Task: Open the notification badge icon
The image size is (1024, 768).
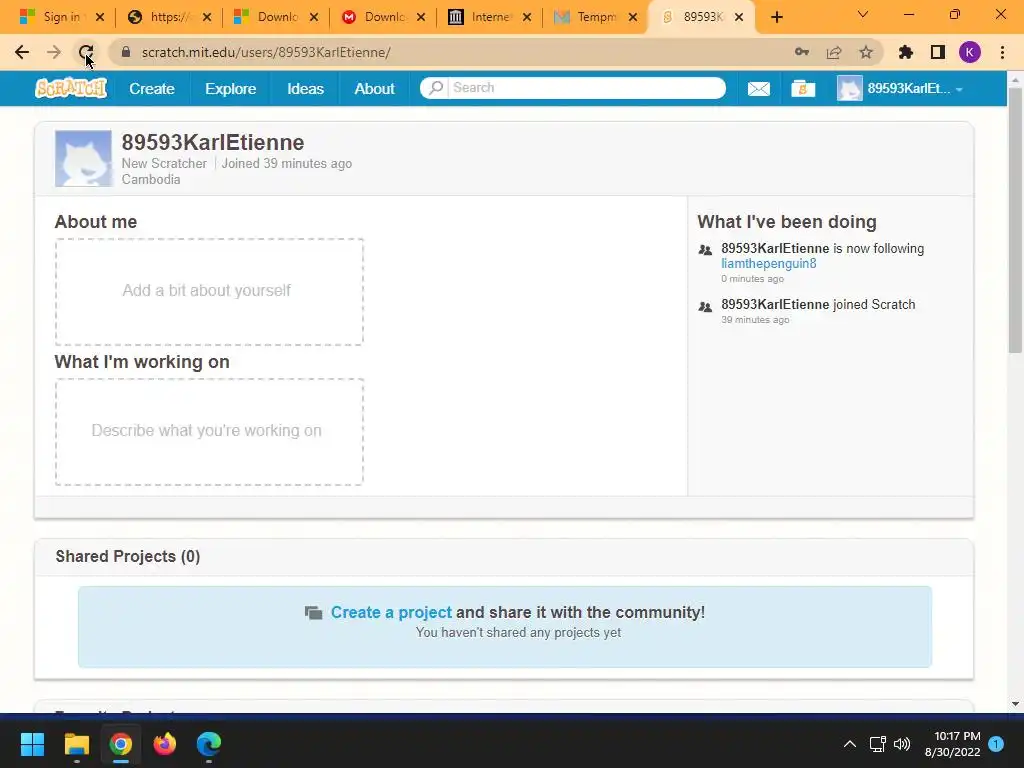Action: click(997, 744)
